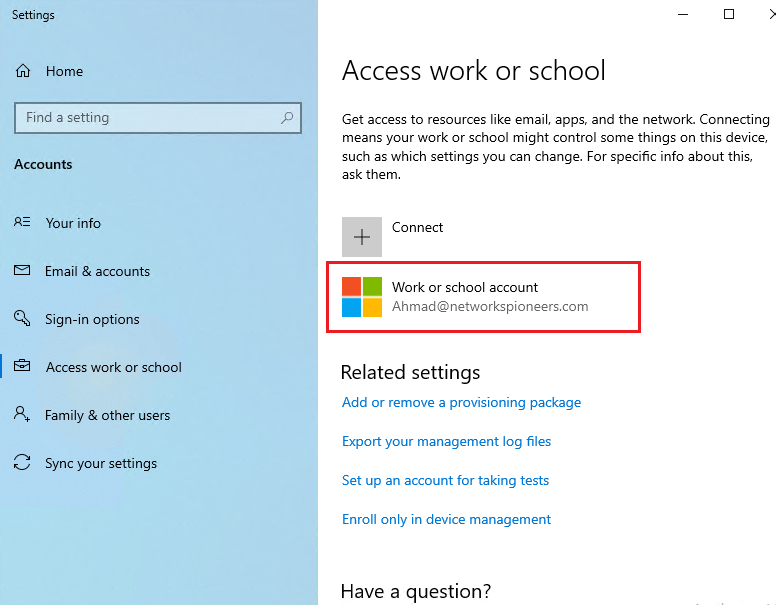Click the Microsoft four-color logo
This screenshot has height=605, width=776.
pyautogui.click(x=362, y=297)
